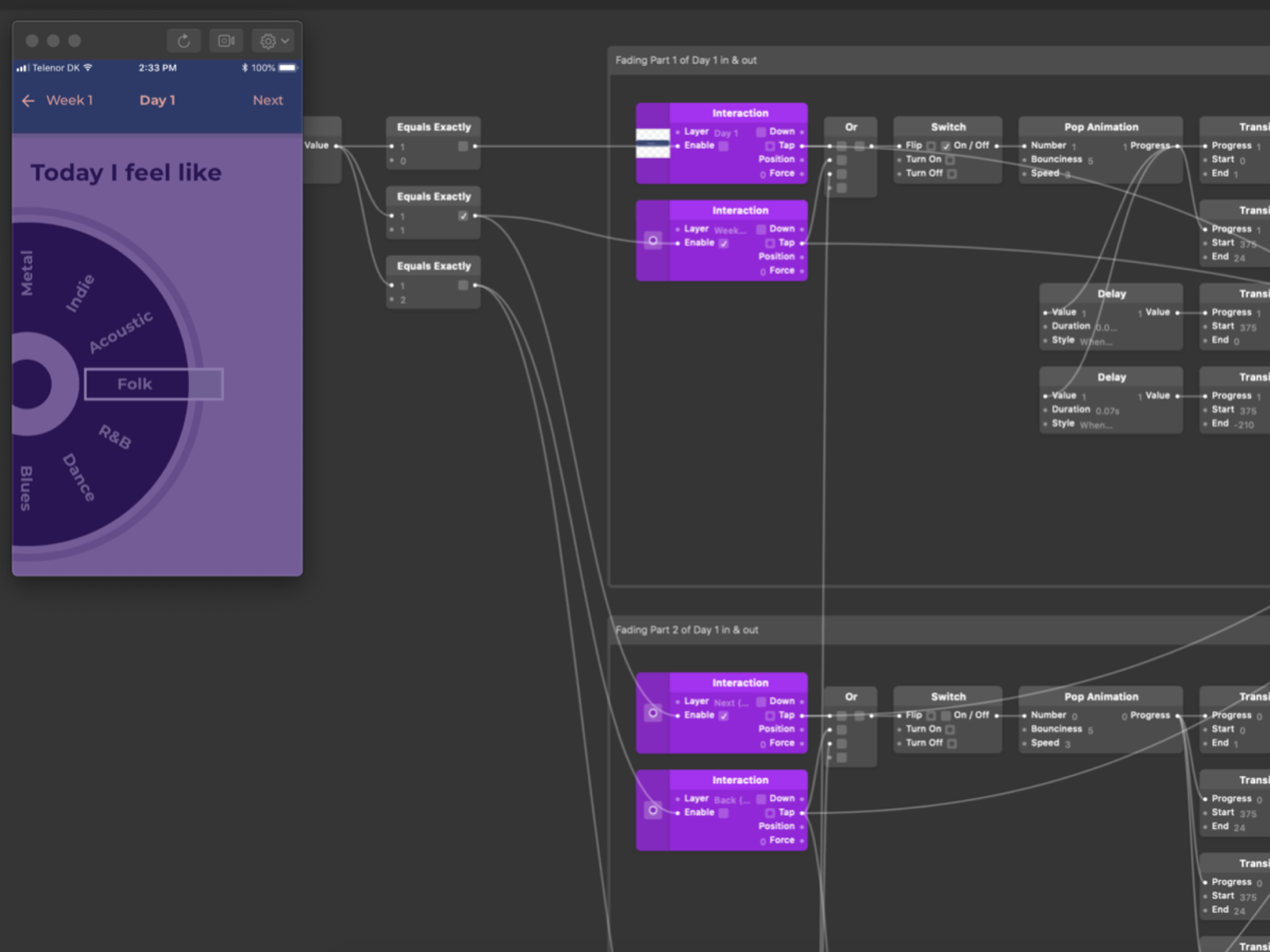Select the Folk genre box on the wheel

pyautogui.click(x=153, y=384)
